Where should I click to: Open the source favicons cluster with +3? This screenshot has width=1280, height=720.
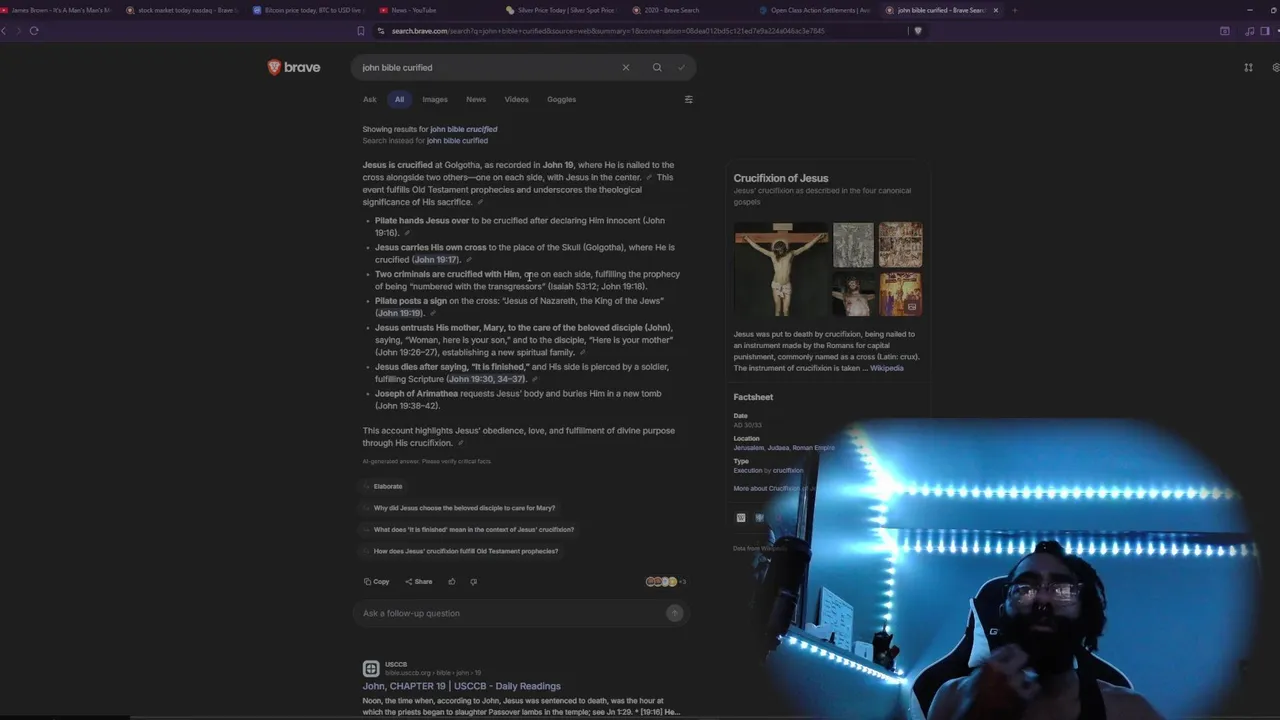coord(666,581)
